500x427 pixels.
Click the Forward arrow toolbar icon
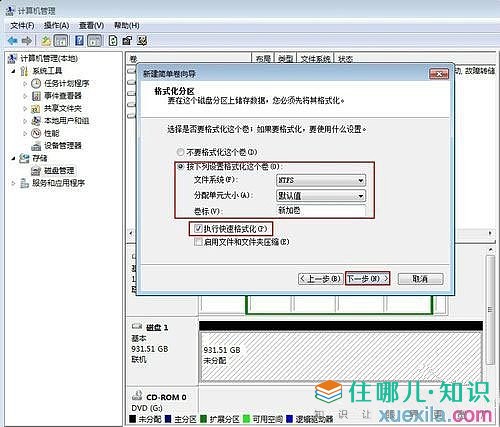click(x=27, y=41)
